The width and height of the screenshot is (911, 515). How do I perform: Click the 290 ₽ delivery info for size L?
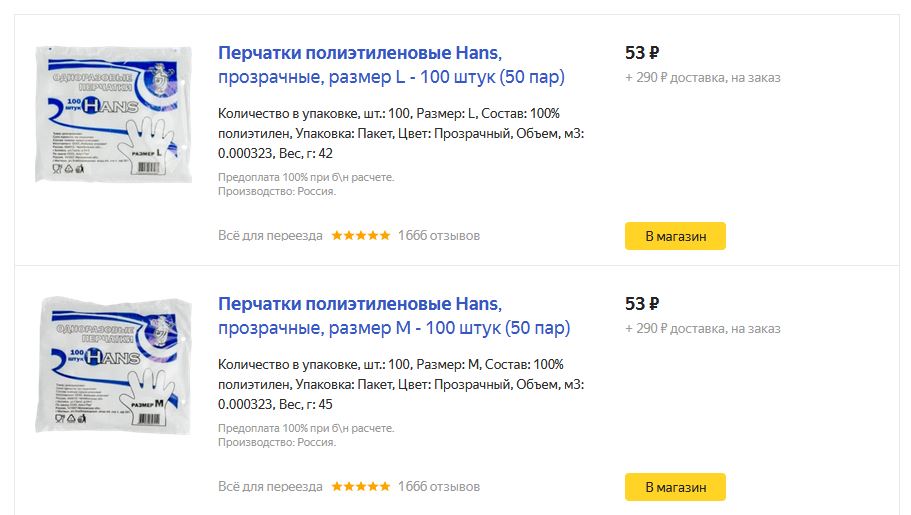(702, 78)
